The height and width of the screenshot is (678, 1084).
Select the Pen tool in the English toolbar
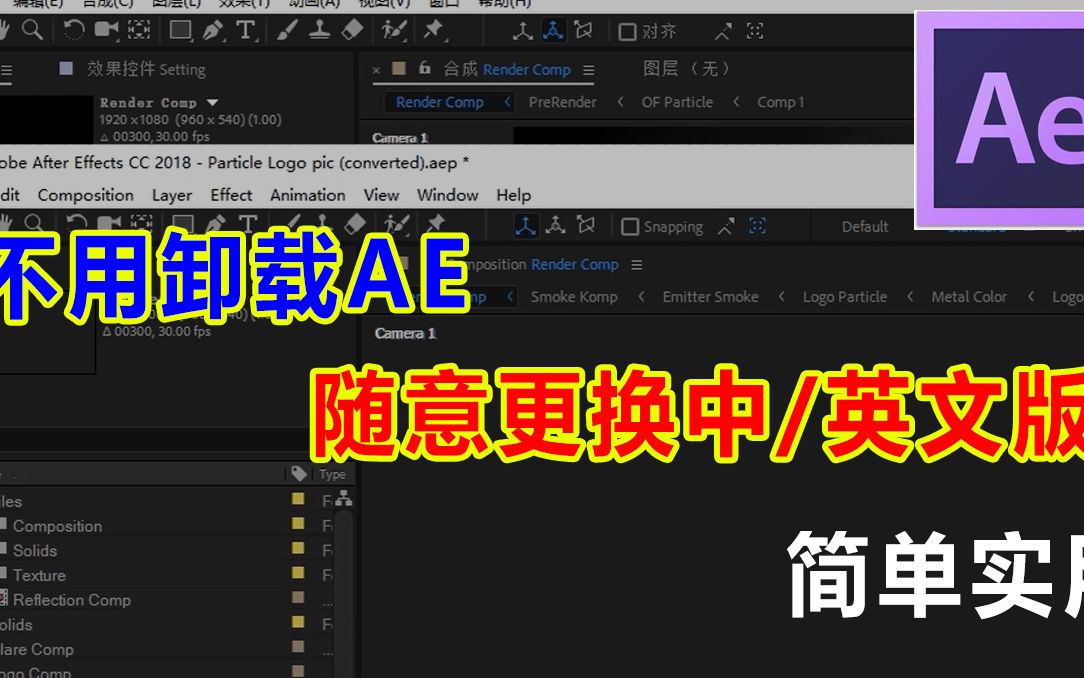215,225
